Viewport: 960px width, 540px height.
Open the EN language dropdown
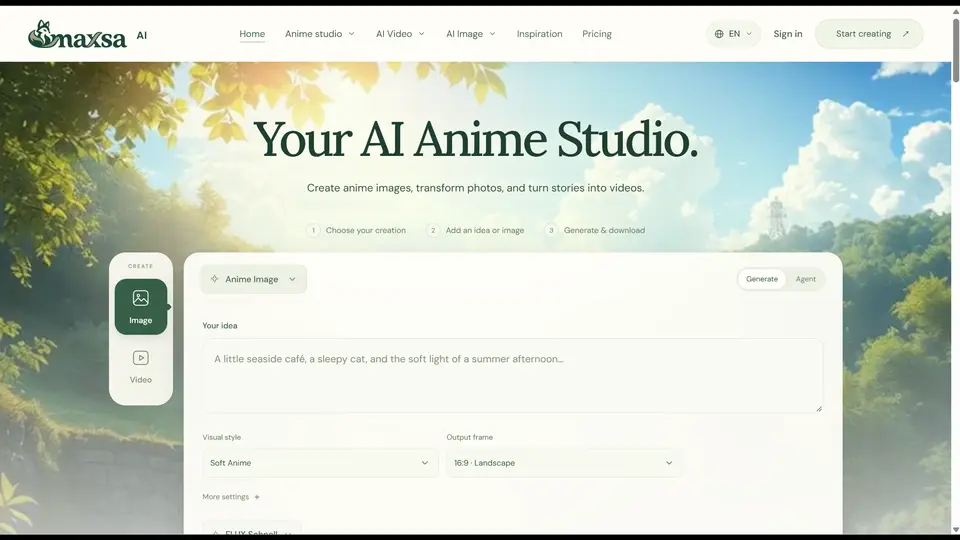click(x=733, y=34)
